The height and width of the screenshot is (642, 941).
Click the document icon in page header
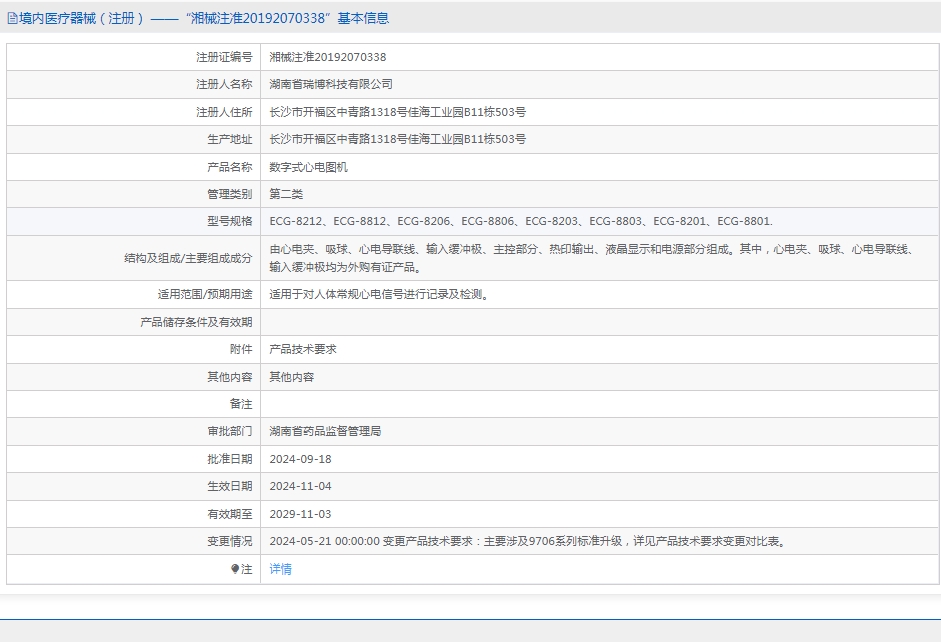(12, 19)
